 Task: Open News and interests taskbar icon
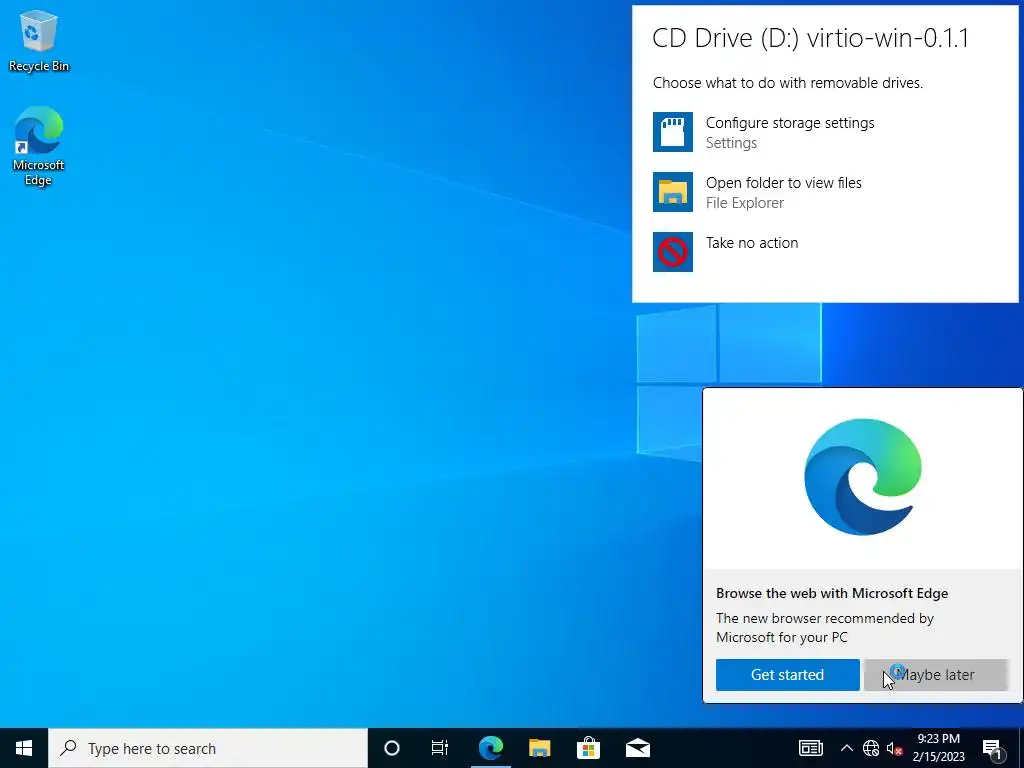810,748
